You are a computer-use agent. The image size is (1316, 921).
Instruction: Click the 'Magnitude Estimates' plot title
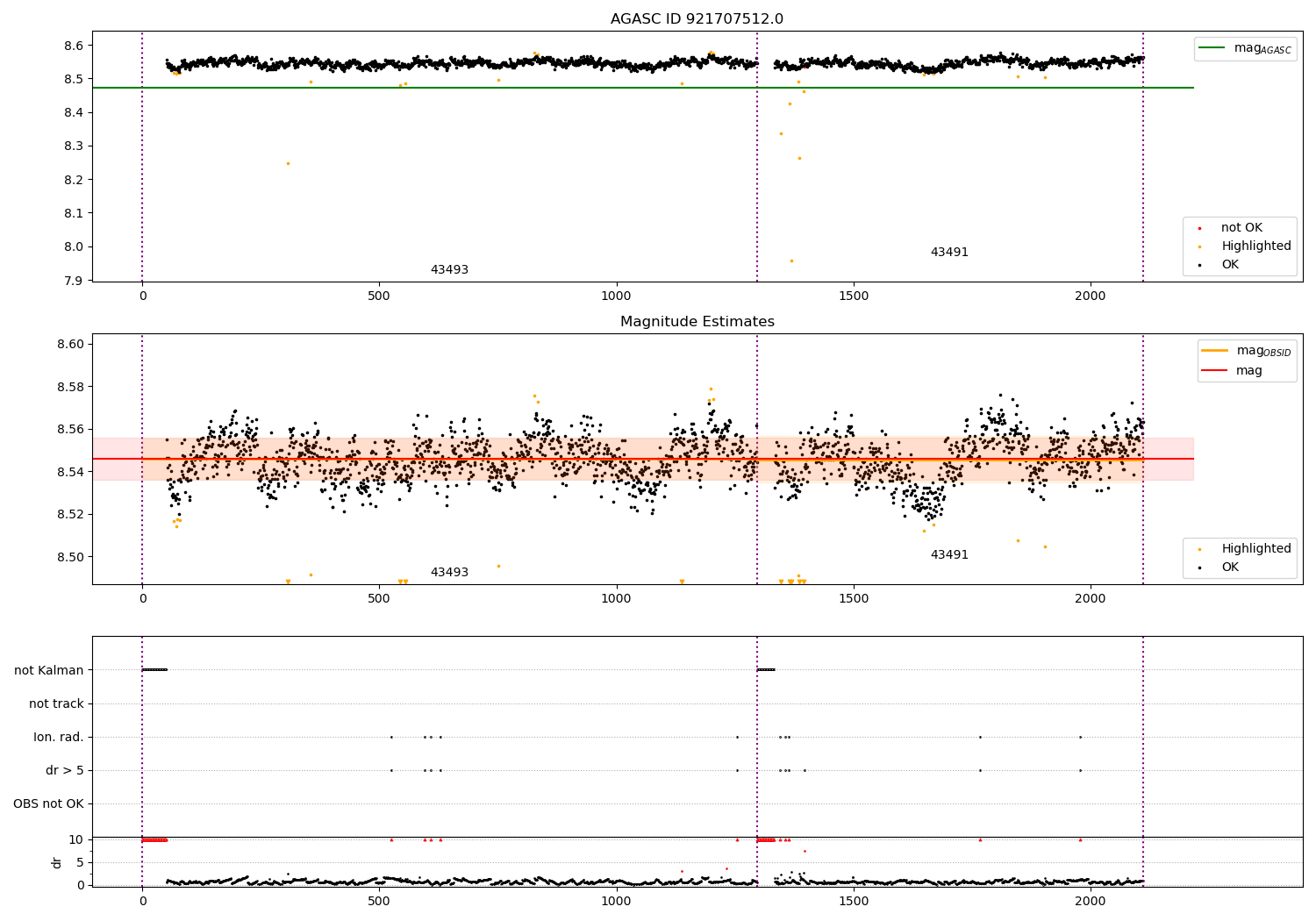tap(697, 322)
